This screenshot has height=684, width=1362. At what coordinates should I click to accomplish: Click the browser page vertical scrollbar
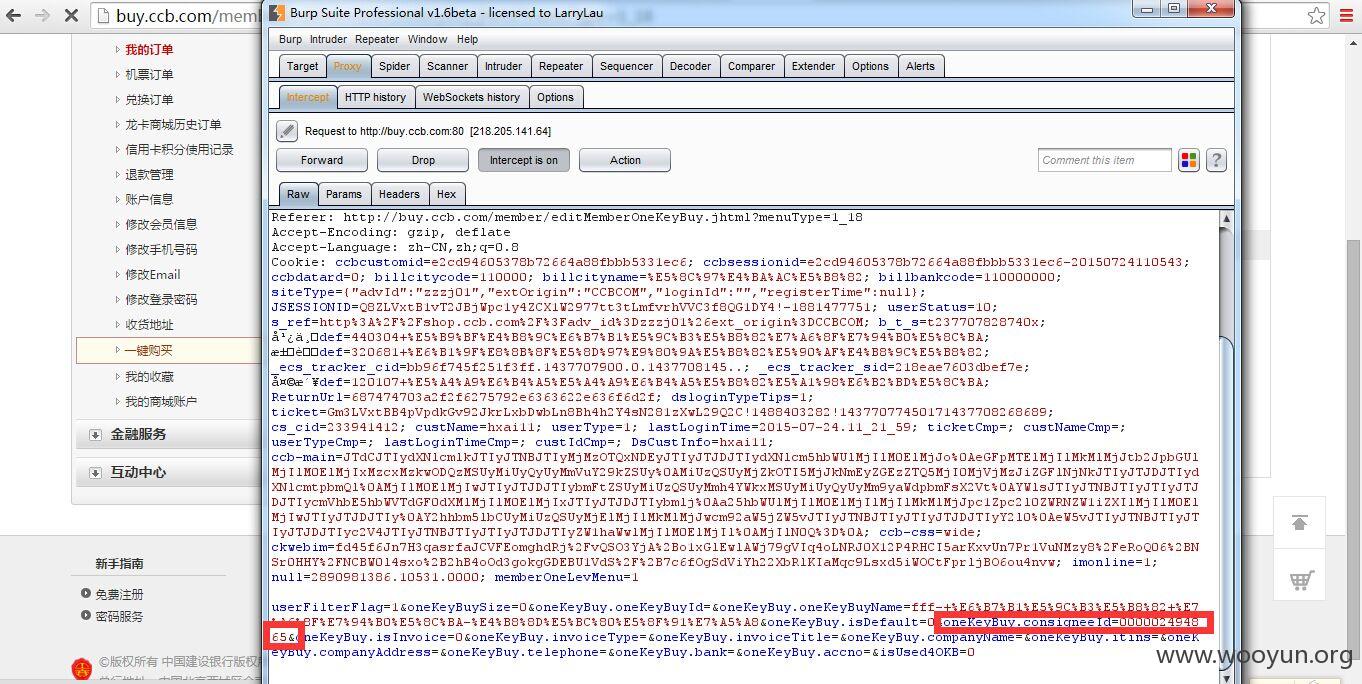pos(1352,360)
